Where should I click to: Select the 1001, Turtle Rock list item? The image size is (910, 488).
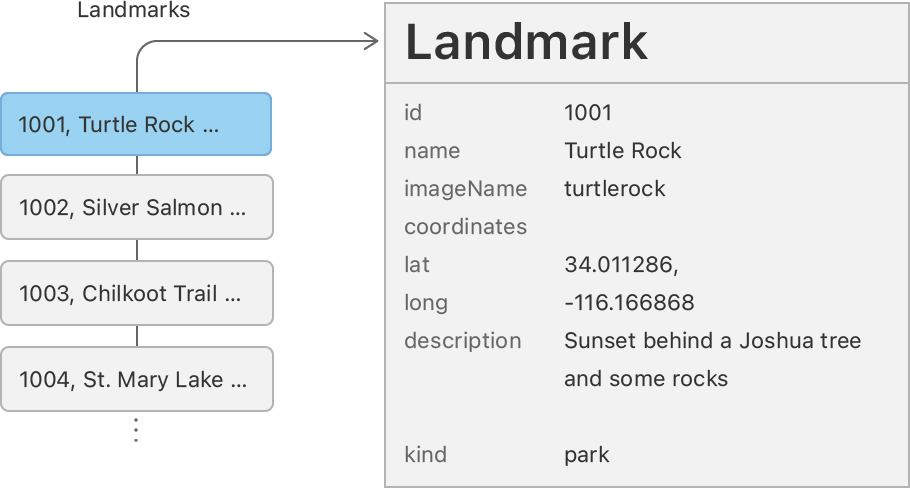(x=135, y=124)
